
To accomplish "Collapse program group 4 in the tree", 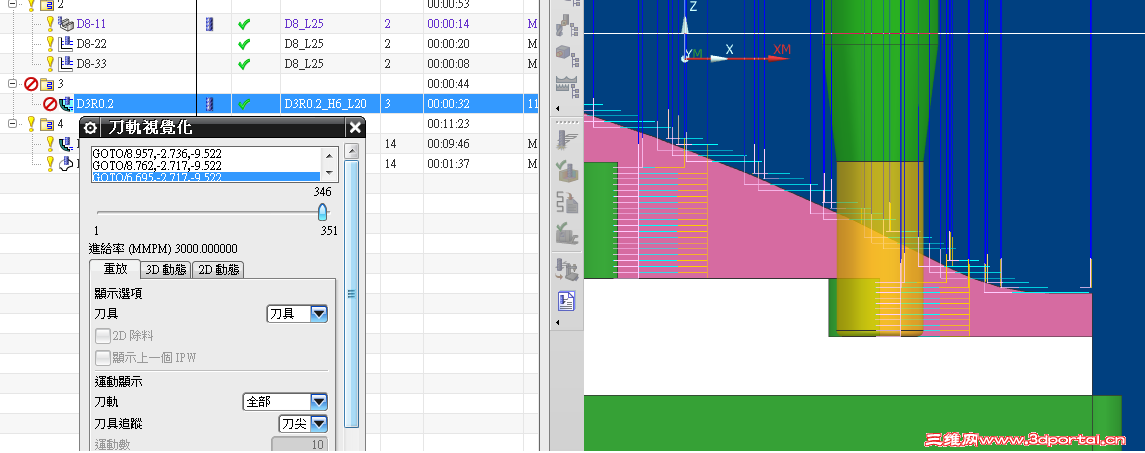I will (12, 123).
